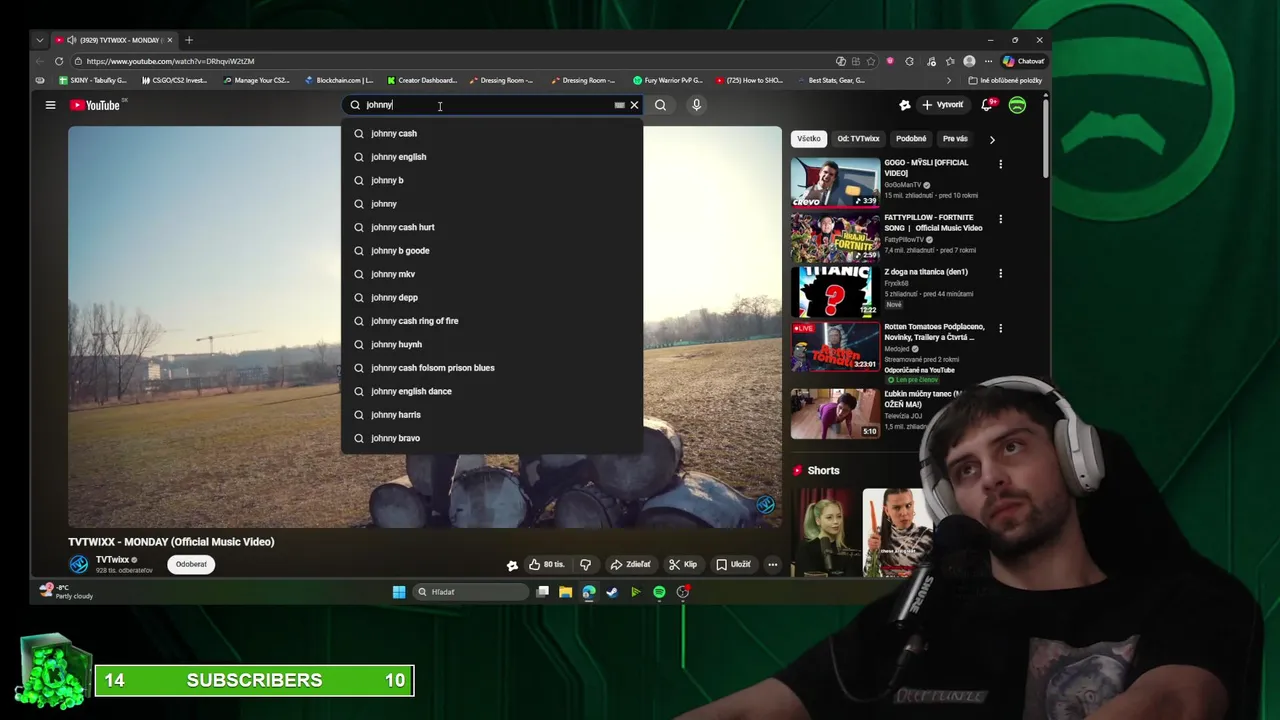
Task: Save video with Uložiť button
Action: click(x=733, y=564)
